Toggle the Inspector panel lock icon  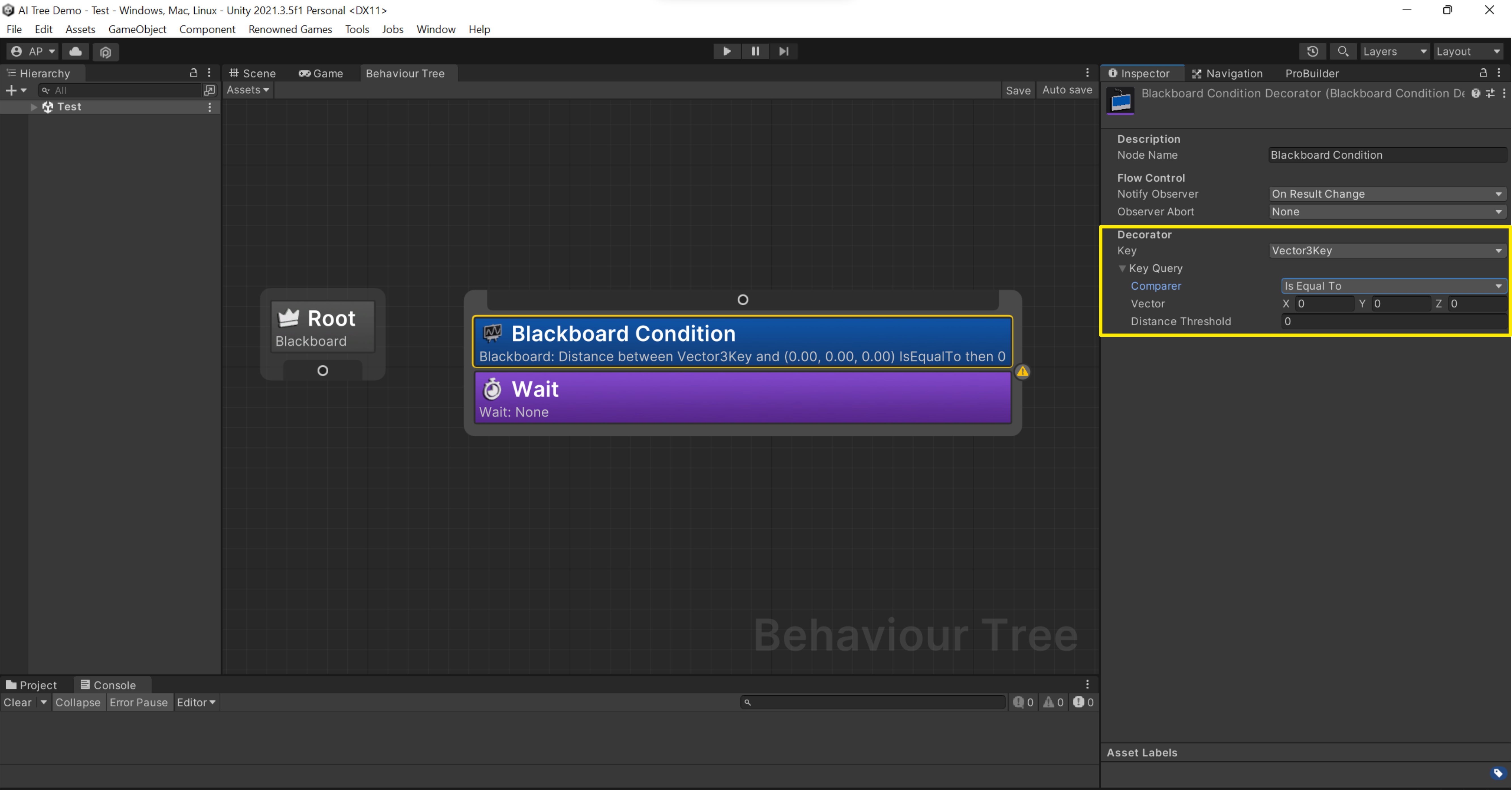pos(1483,73)
